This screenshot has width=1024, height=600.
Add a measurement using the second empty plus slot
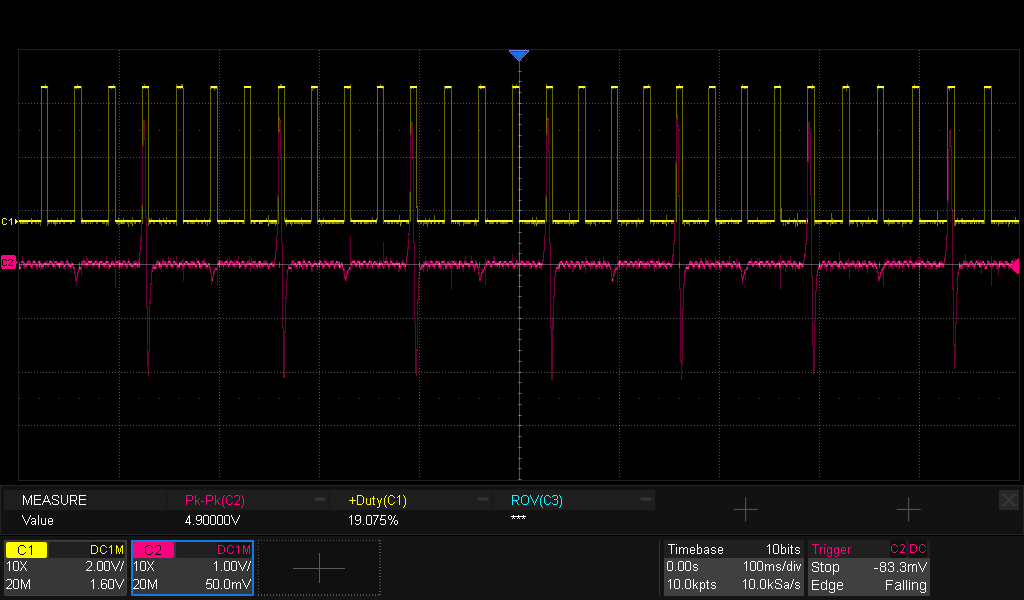click(x=908, y=510)
